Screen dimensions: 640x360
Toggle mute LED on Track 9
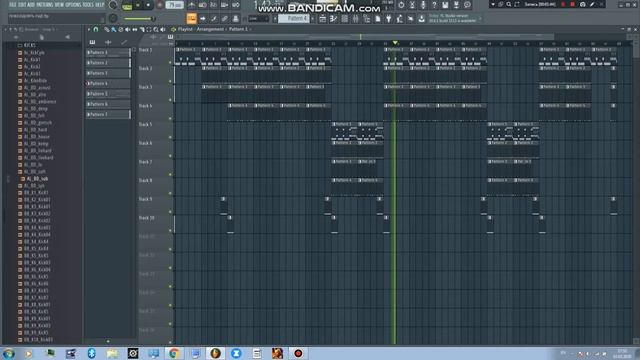[x=170, y=212]
